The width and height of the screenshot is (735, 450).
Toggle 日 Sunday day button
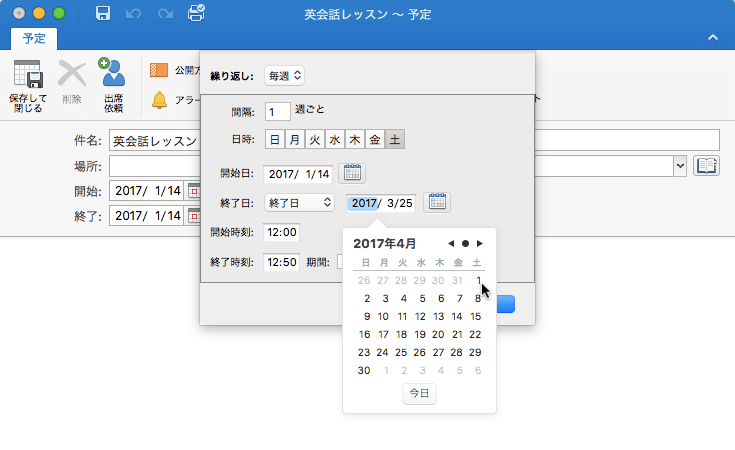pos(275,139)
